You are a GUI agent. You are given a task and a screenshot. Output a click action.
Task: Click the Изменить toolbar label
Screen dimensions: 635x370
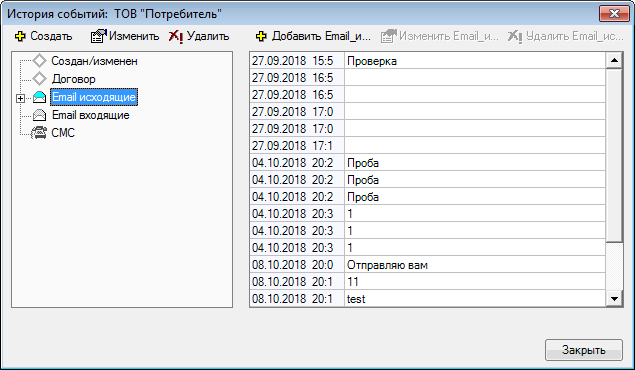pos(134,36)
